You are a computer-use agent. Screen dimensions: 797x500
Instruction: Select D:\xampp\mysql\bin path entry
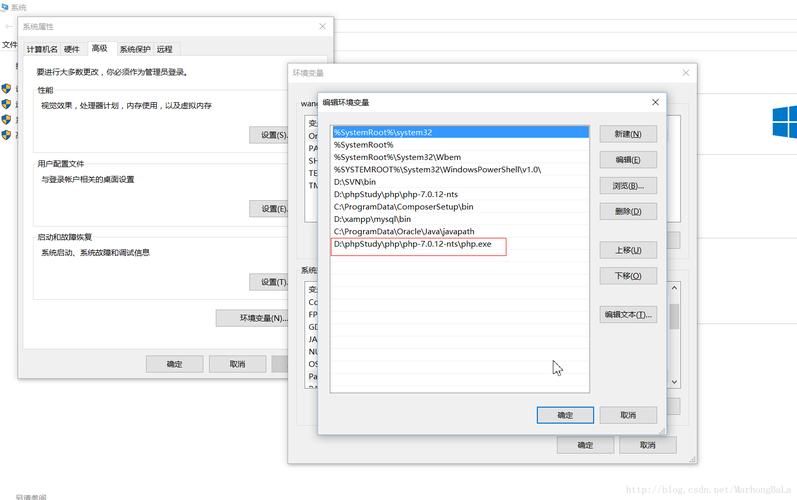[x=460, y=219]
